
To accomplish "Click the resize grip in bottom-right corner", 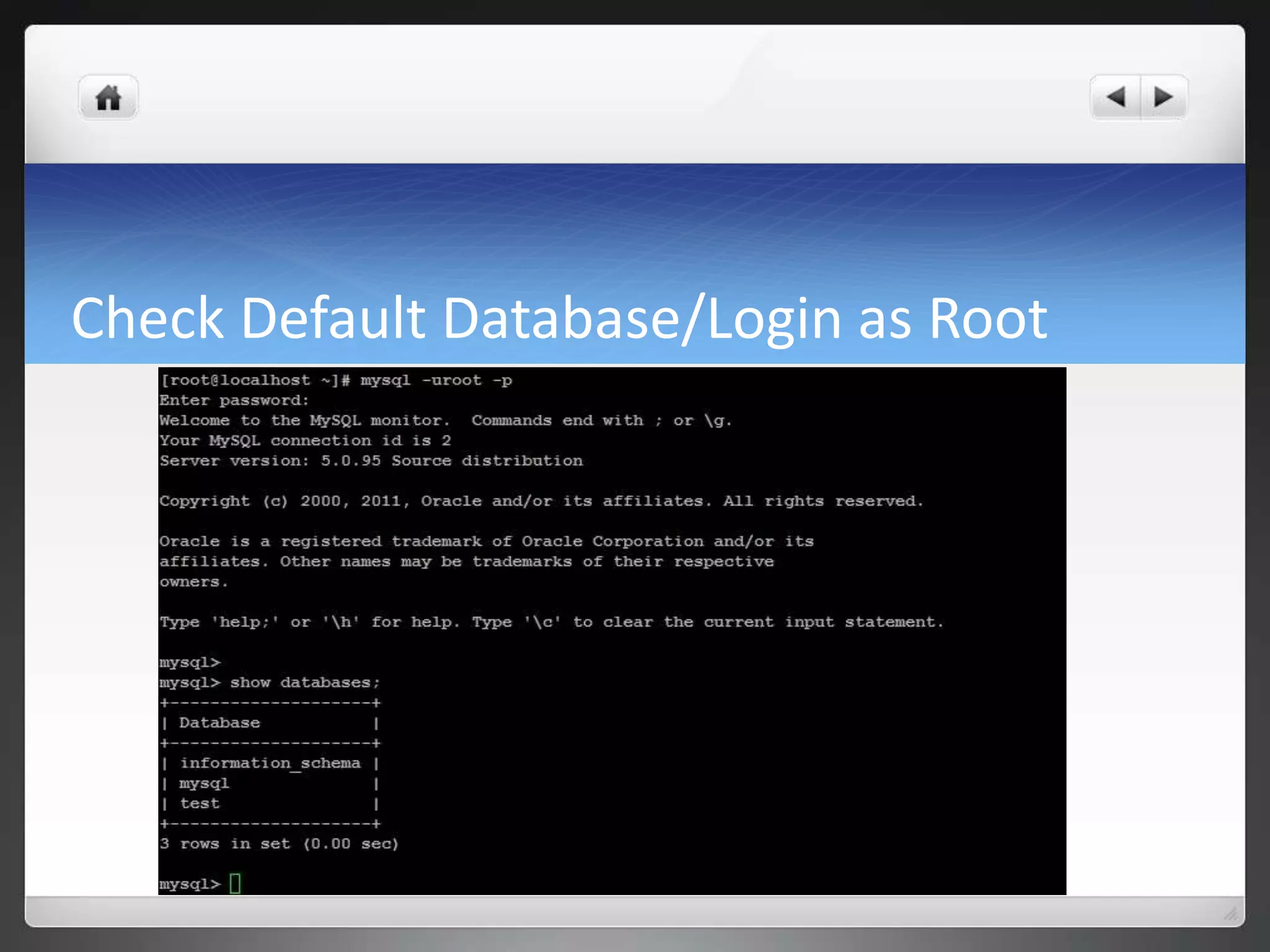I will (x=1231, y=913).
